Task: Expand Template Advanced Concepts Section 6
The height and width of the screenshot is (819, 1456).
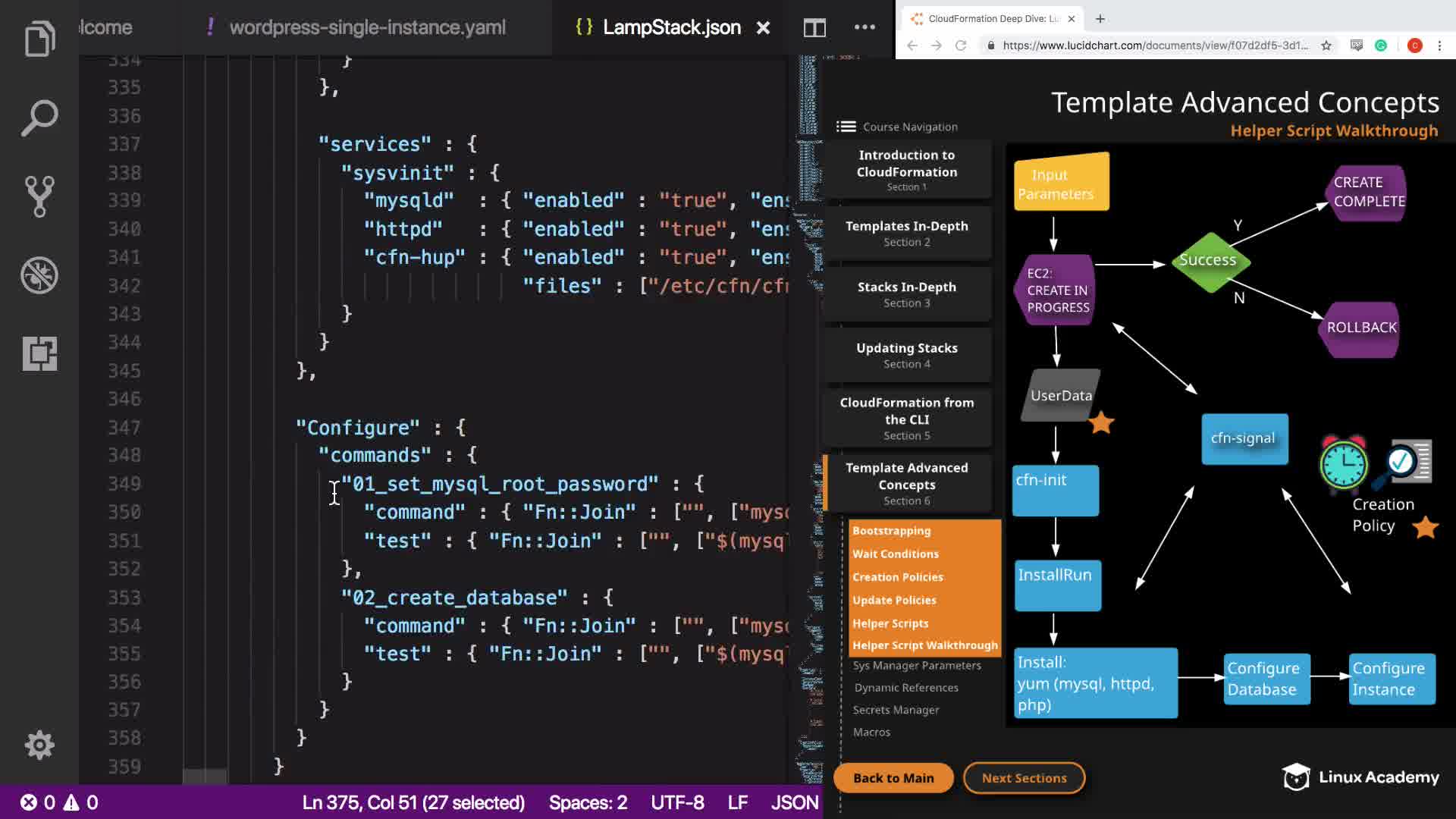Action: [906, 484]
